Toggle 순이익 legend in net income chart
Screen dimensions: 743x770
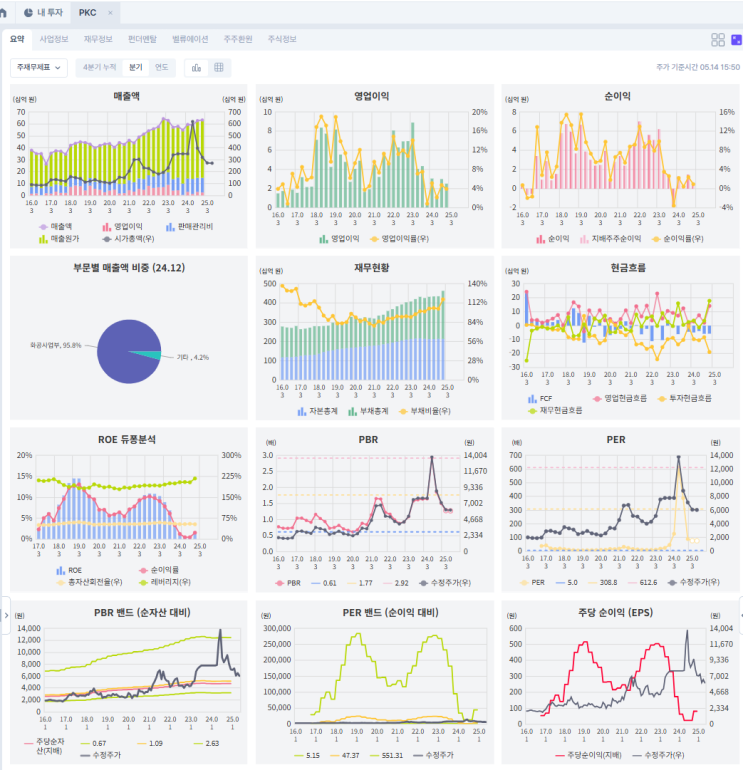click(552, 239)
